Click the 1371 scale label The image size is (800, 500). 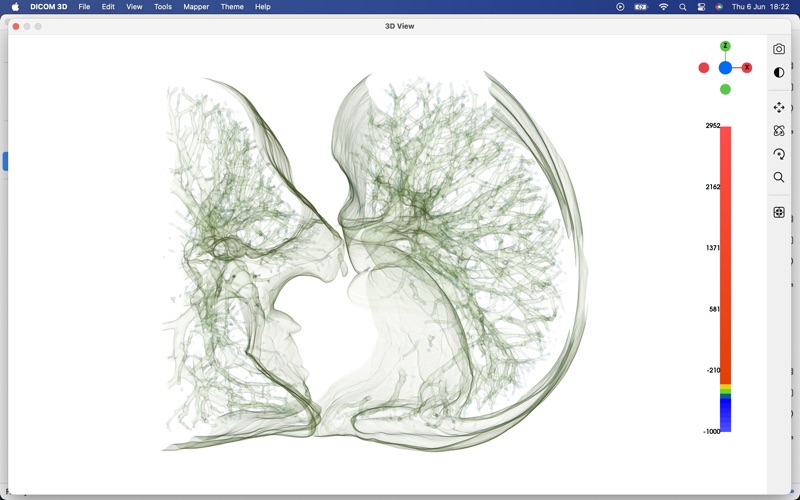point(713,248)
